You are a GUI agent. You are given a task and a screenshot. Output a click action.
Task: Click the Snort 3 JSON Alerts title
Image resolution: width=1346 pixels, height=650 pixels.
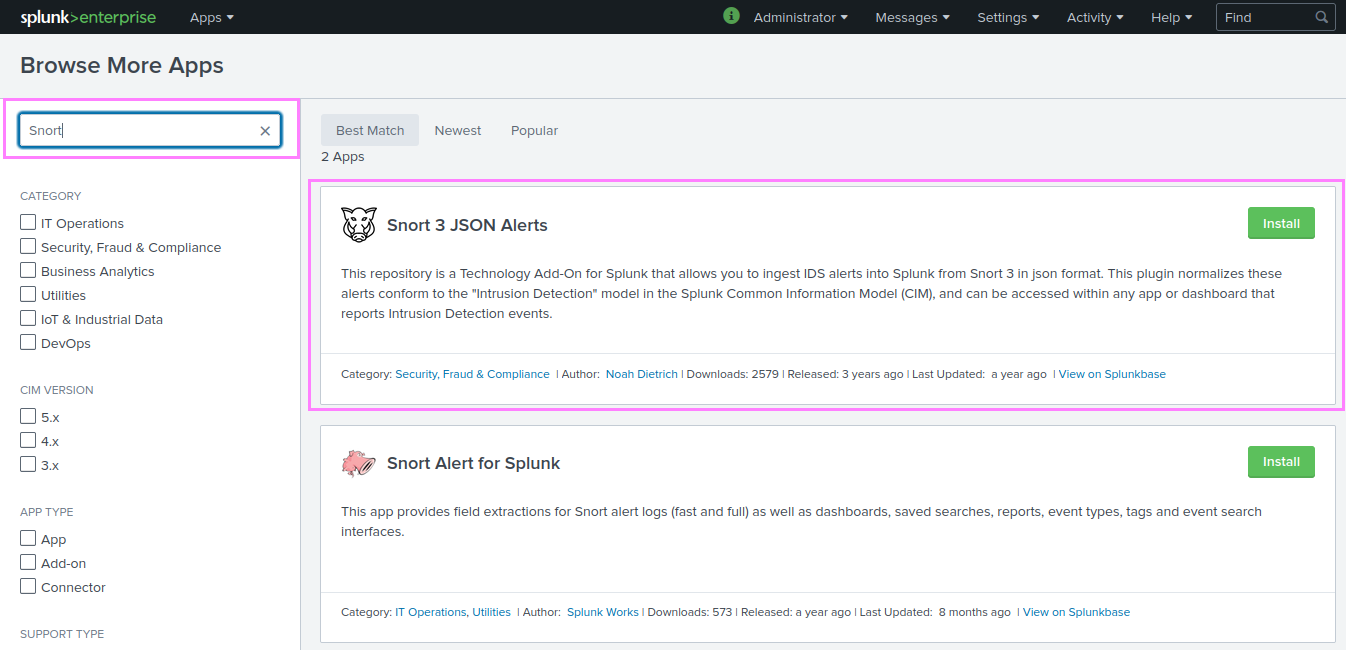pyautogui.click(x=467, y=225)
